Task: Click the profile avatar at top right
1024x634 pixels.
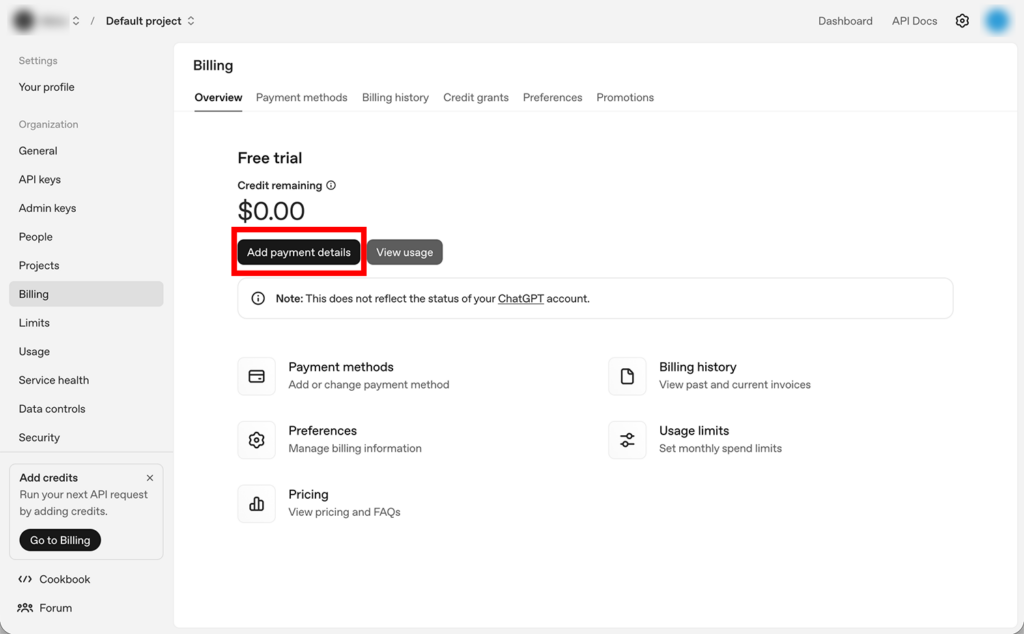Action: [x=996, y=20]
